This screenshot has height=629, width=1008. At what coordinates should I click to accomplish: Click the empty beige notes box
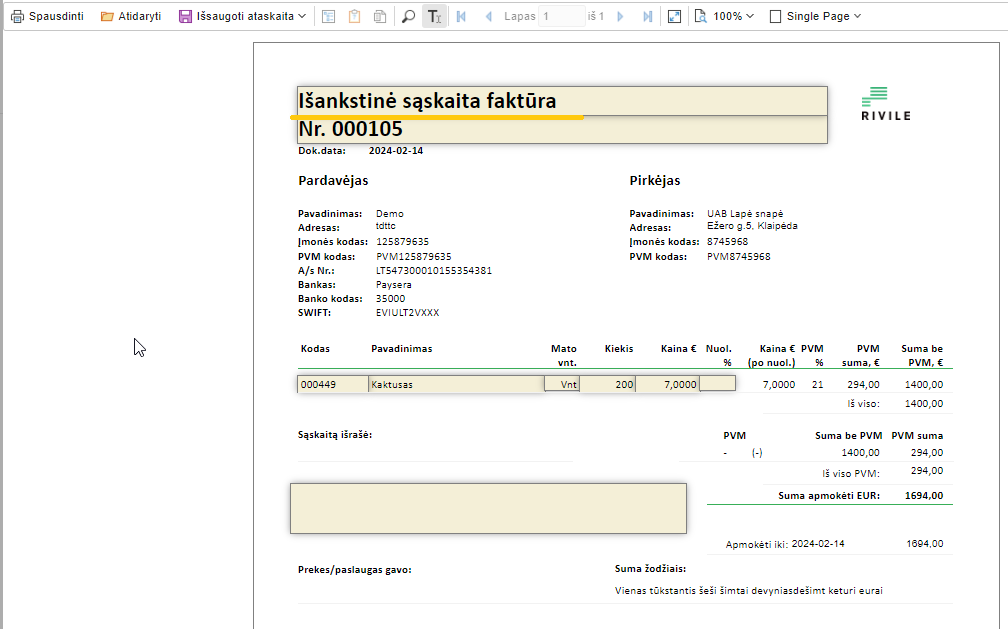(488, 508)
